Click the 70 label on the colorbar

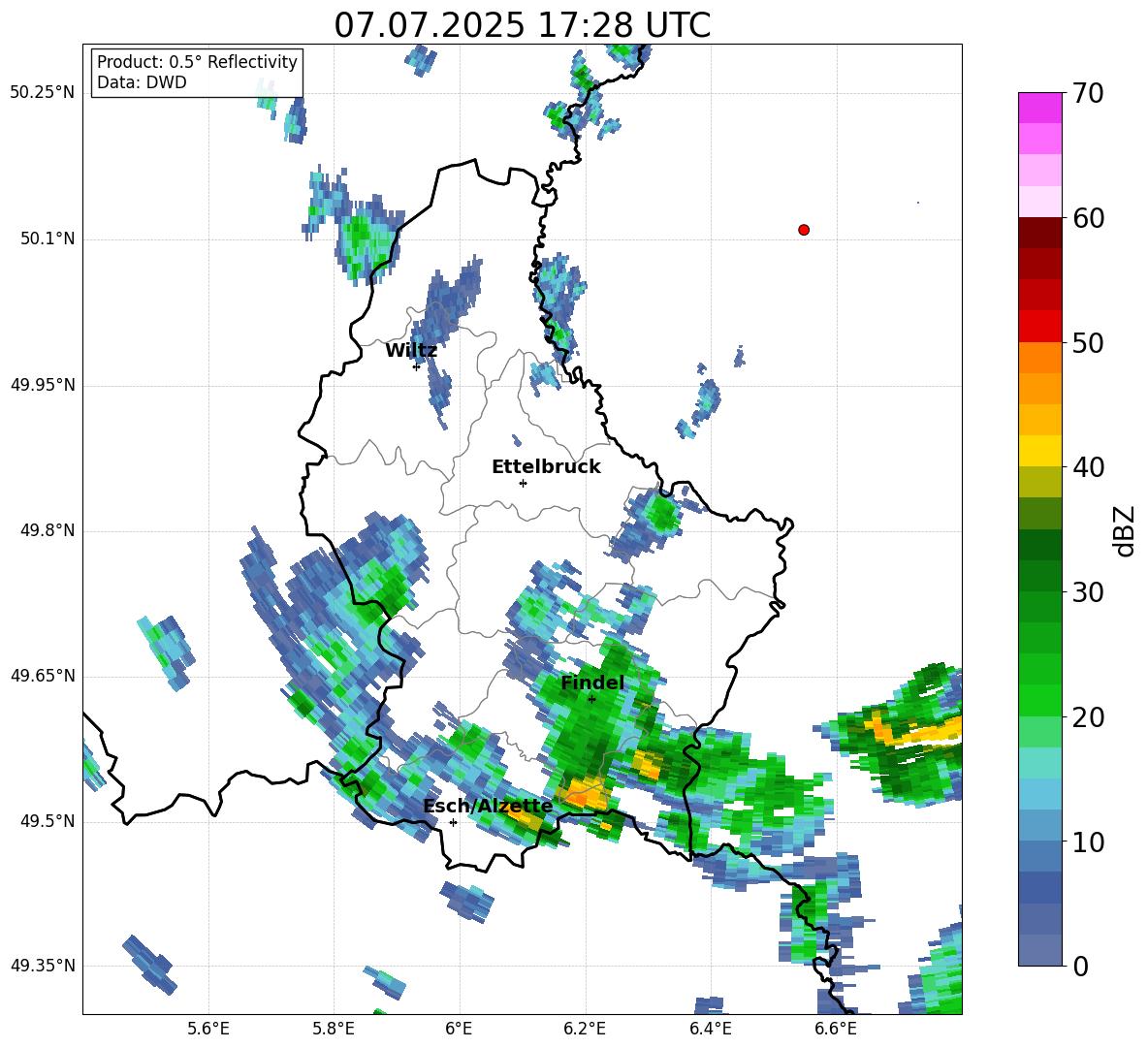pos(1088,93)
